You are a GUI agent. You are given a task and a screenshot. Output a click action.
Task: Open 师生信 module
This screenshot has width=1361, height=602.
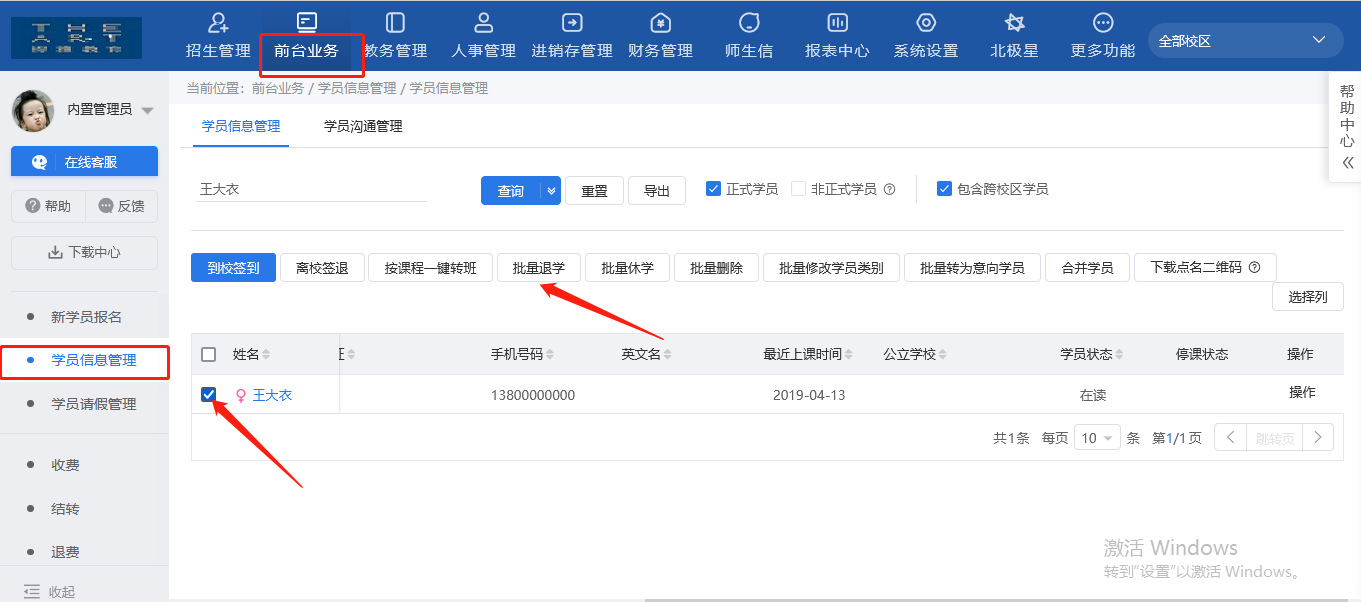click(x=749, y=35)
